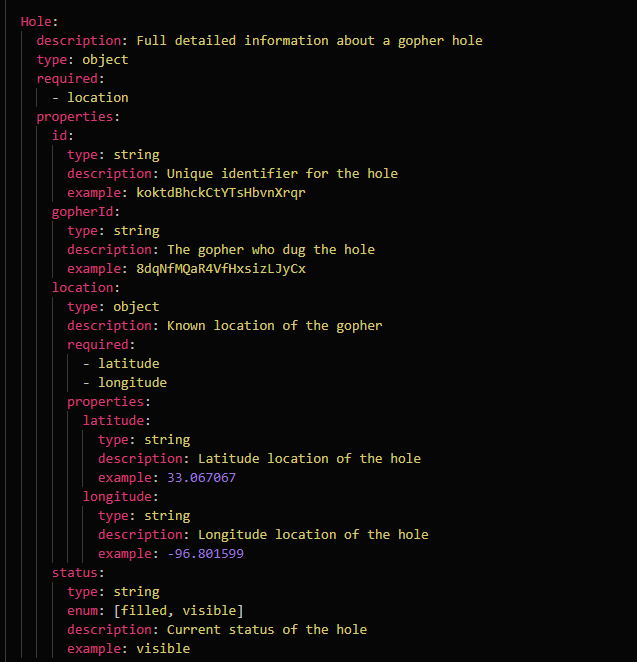The image size is (637, 662).
Task: Click 'Current status of the hole' text
Action: [x=266, y=629]
